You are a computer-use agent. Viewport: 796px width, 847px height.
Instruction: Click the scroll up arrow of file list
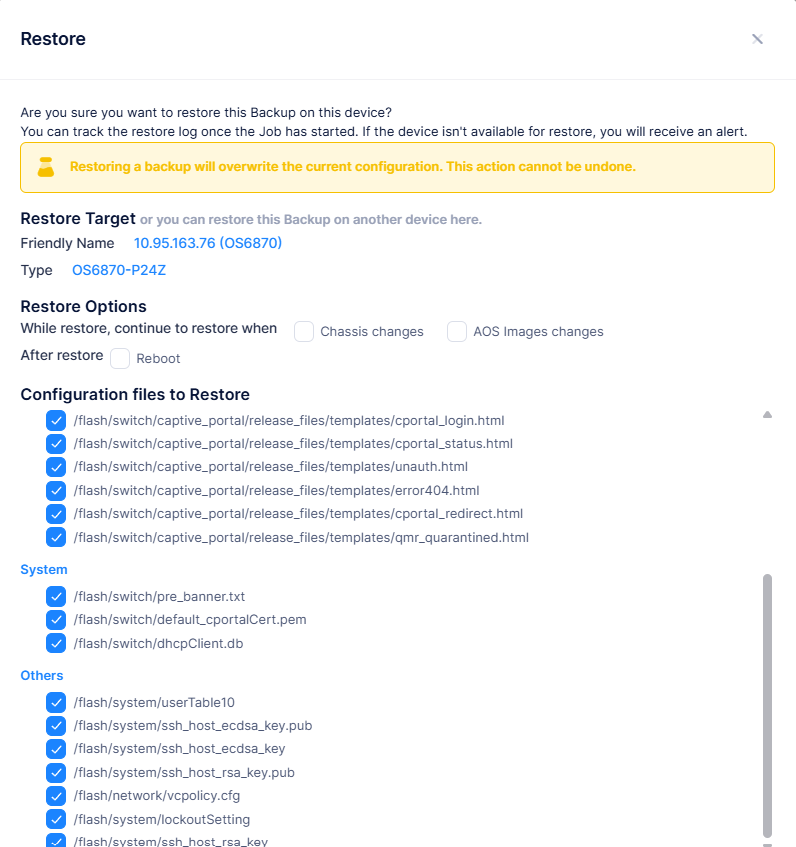point(767,414)
